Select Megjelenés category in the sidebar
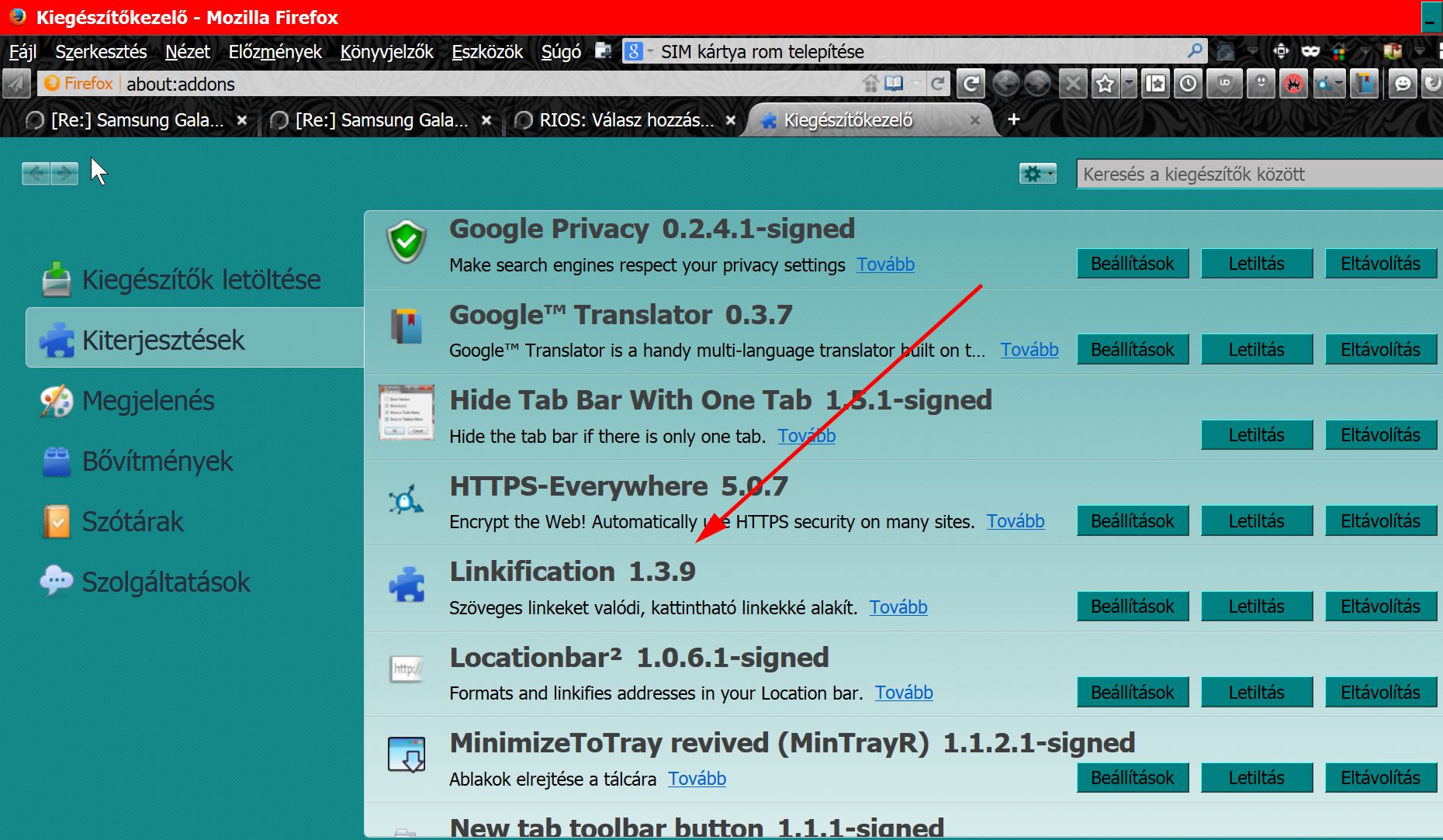The height and width of the screenshot is (840, 1443). (196, 400)
